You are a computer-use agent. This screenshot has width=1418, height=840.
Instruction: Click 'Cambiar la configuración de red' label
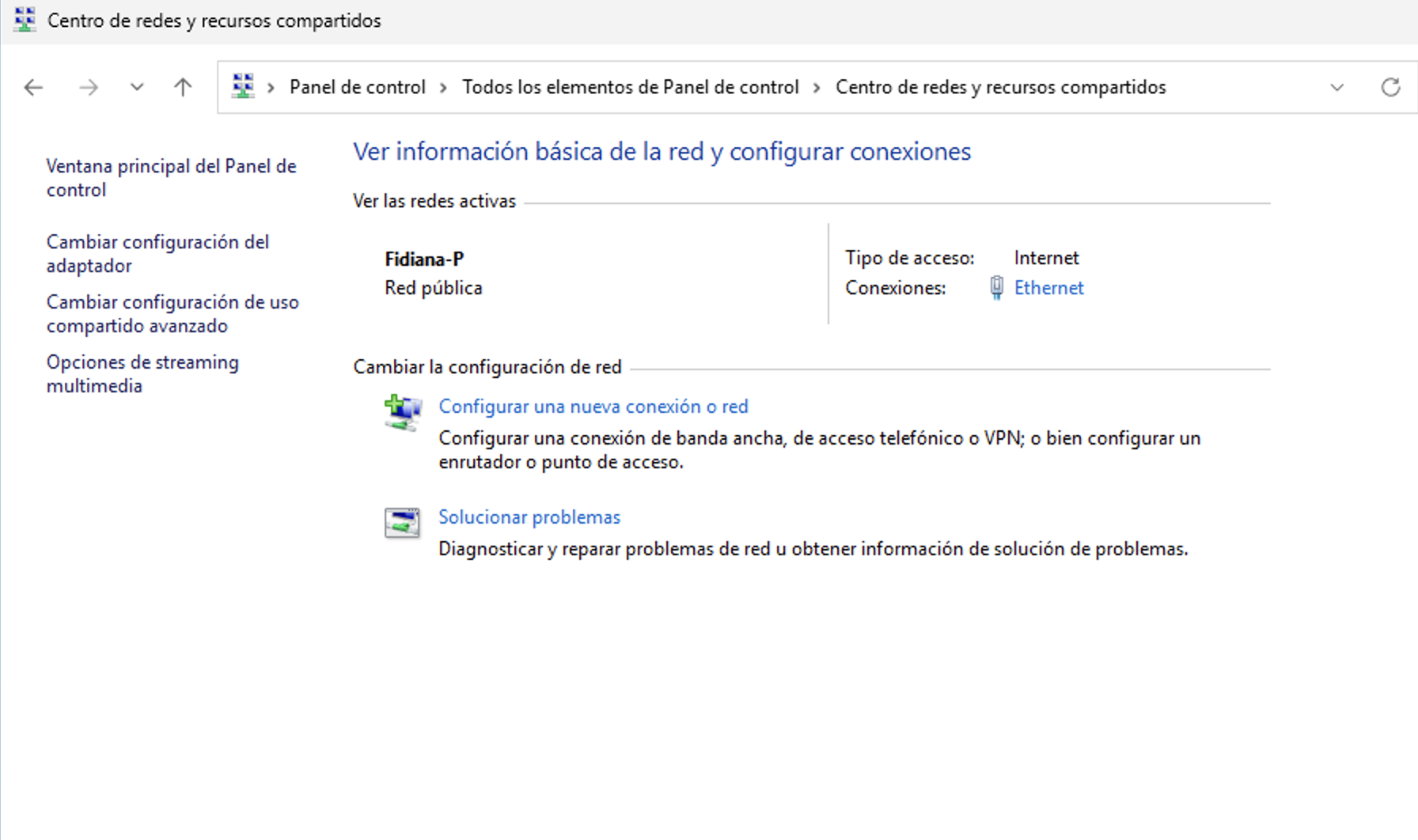click(487, 367)
